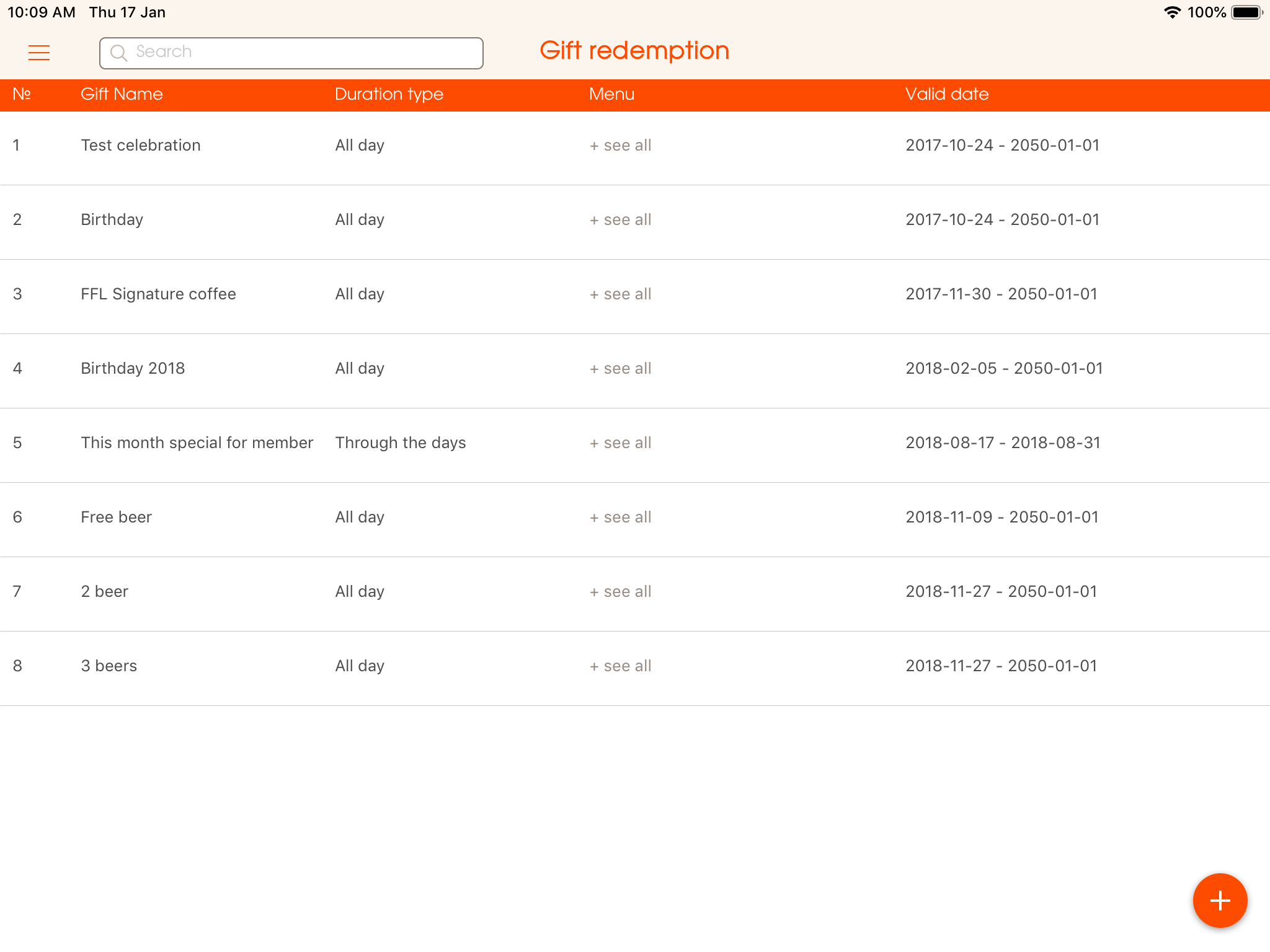This screenshot has height=952, width=1270.
Task: Click valid date 2017-11-30 - 2050-01-01
Action: click(1001, 294)
